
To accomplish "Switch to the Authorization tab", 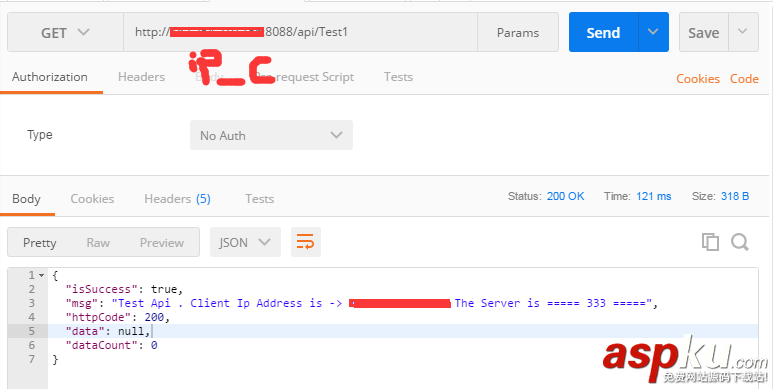I will 50,77.
